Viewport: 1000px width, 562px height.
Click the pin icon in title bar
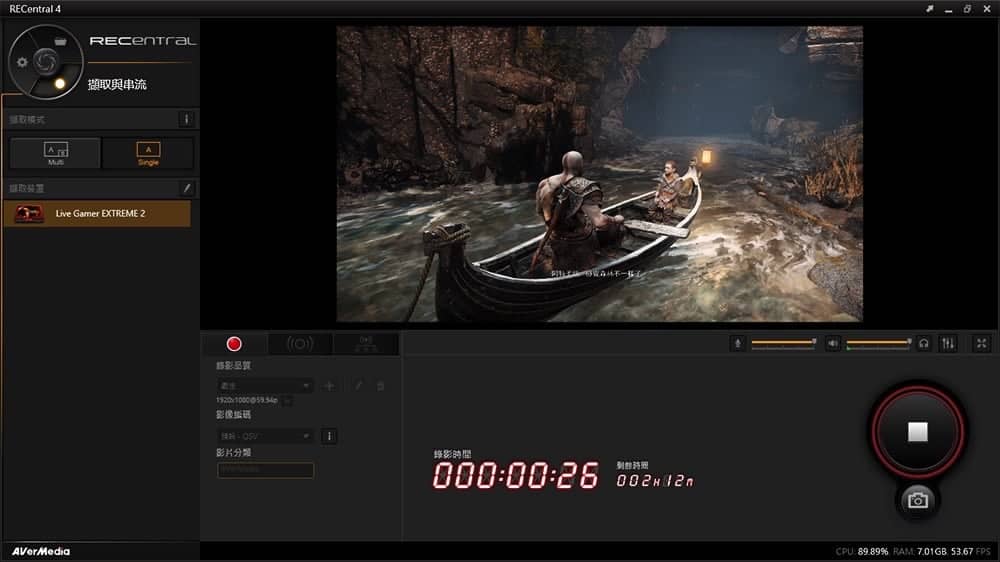pyautogui.click(x=930, y=9)
